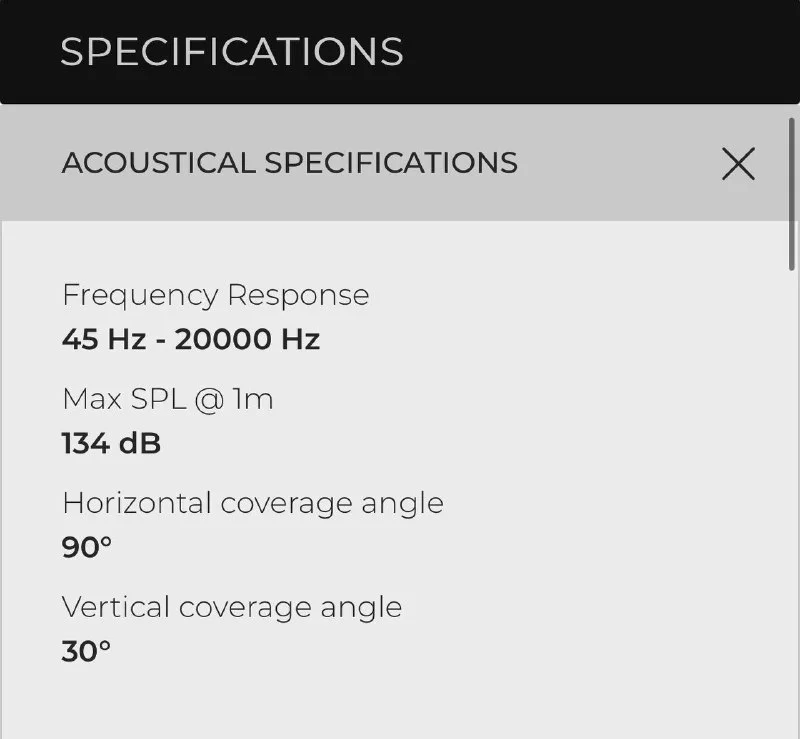Click the 134 dB value

pos(111,443)
